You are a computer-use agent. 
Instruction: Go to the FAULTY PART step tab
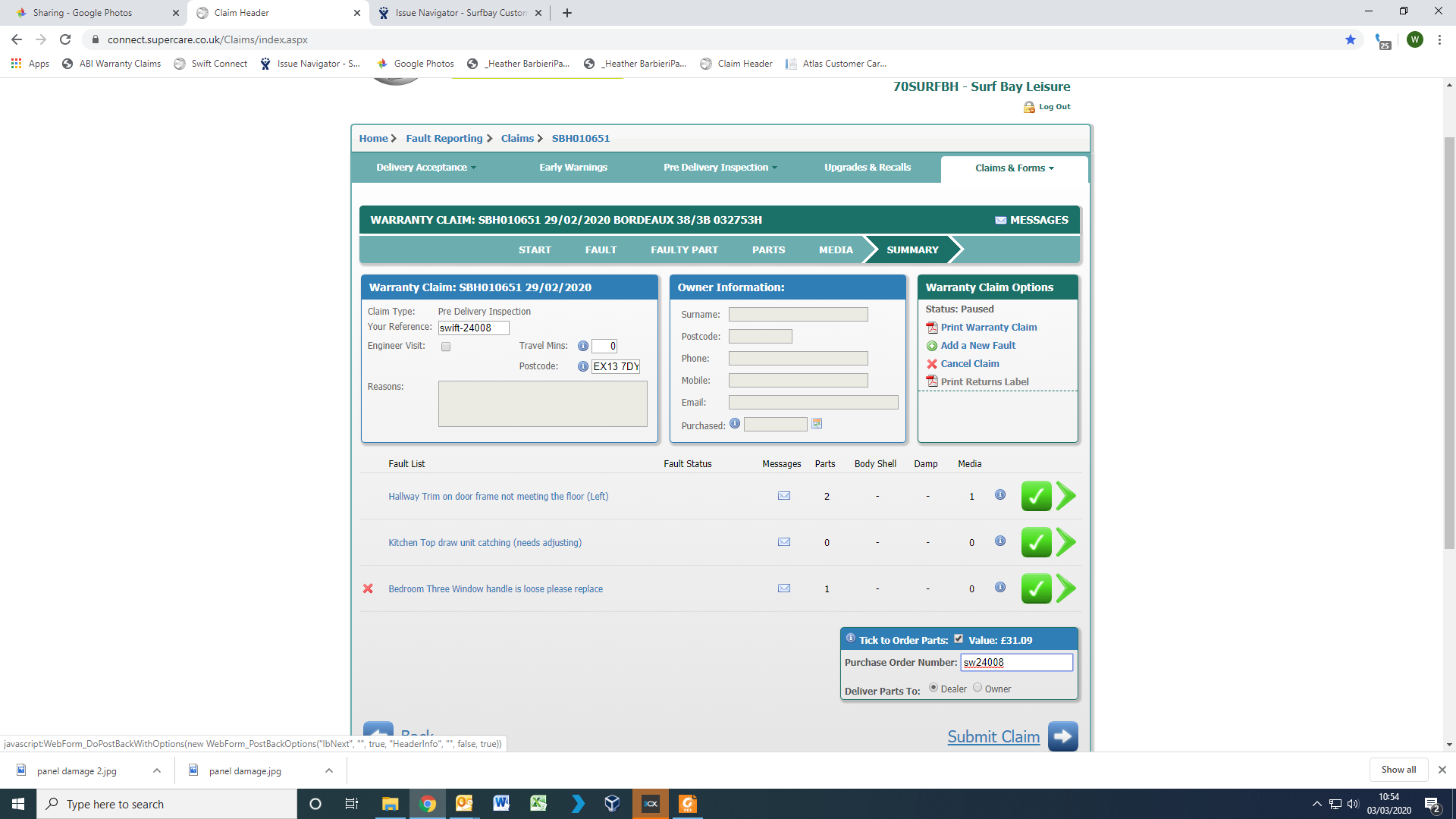684,249
